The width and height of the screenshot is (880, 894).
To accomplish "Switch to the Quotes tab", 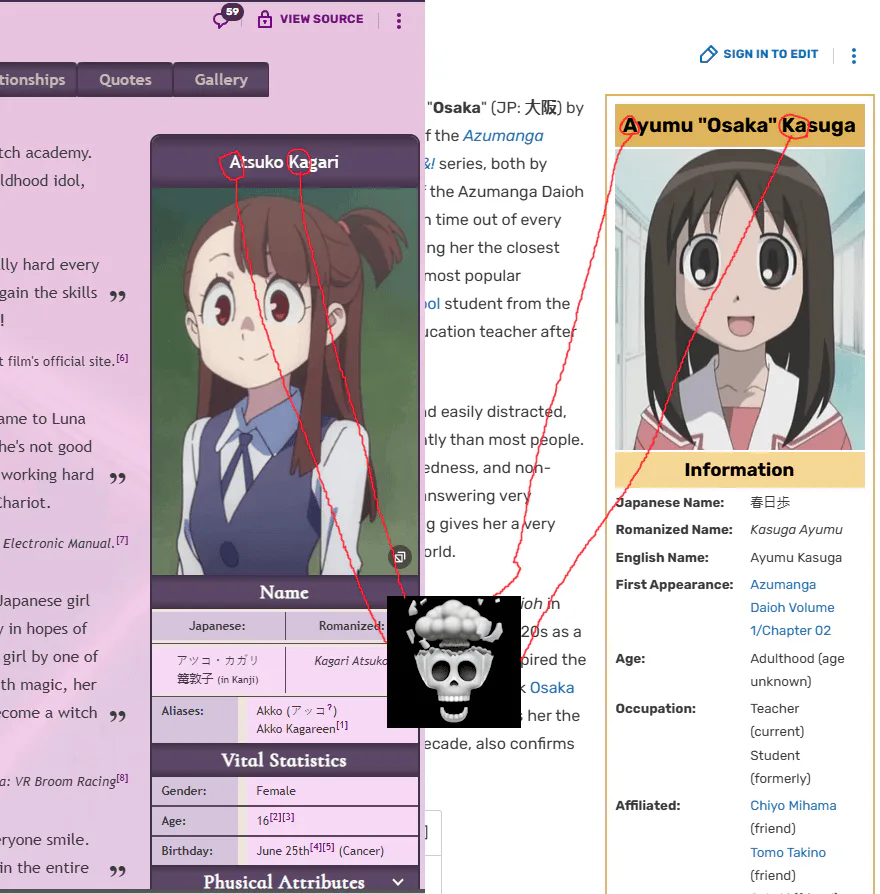I will click(x=125, y=80).
